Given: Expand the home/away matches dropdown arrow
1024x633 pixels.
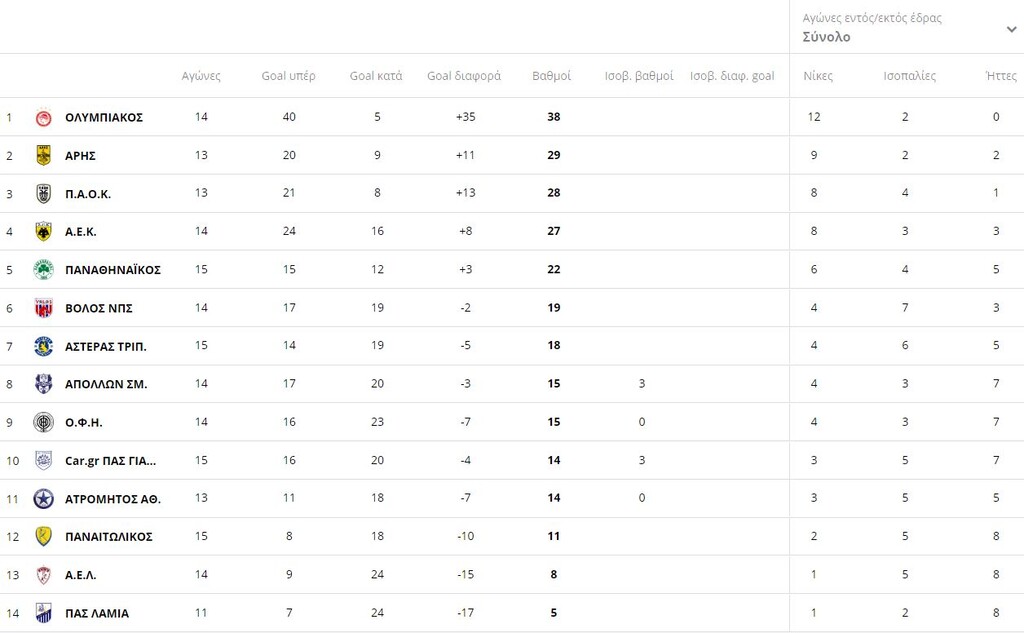Looking at the screenshot, I should tap(1011, 29).
